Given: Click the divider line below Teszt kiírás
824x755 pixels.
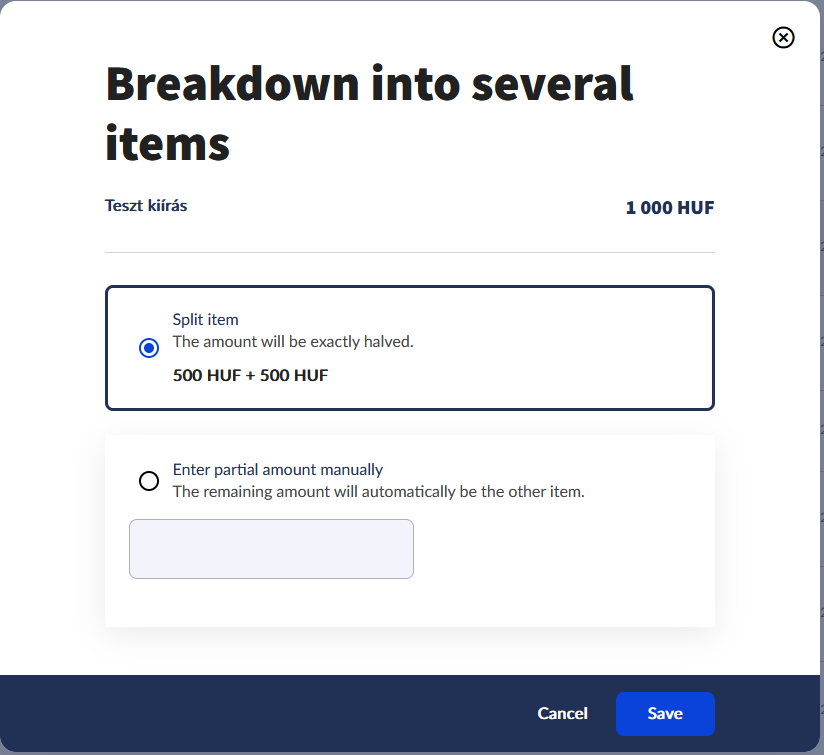Looking at the screenshot, I should click(x=410, y=253).
